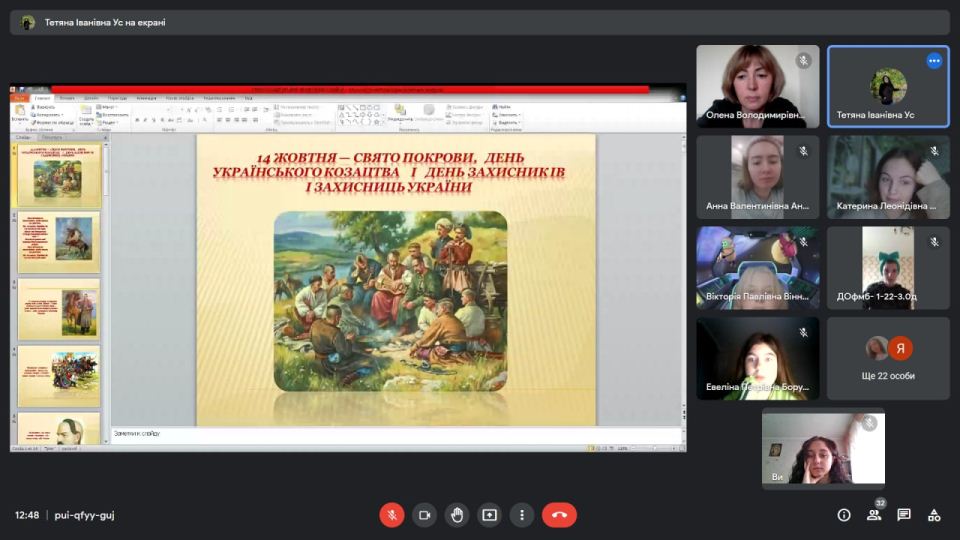The width and height of the screenshot is (960, 540).
Task: Click the muted mic icon on your self-view
Action: pos(869,424)
